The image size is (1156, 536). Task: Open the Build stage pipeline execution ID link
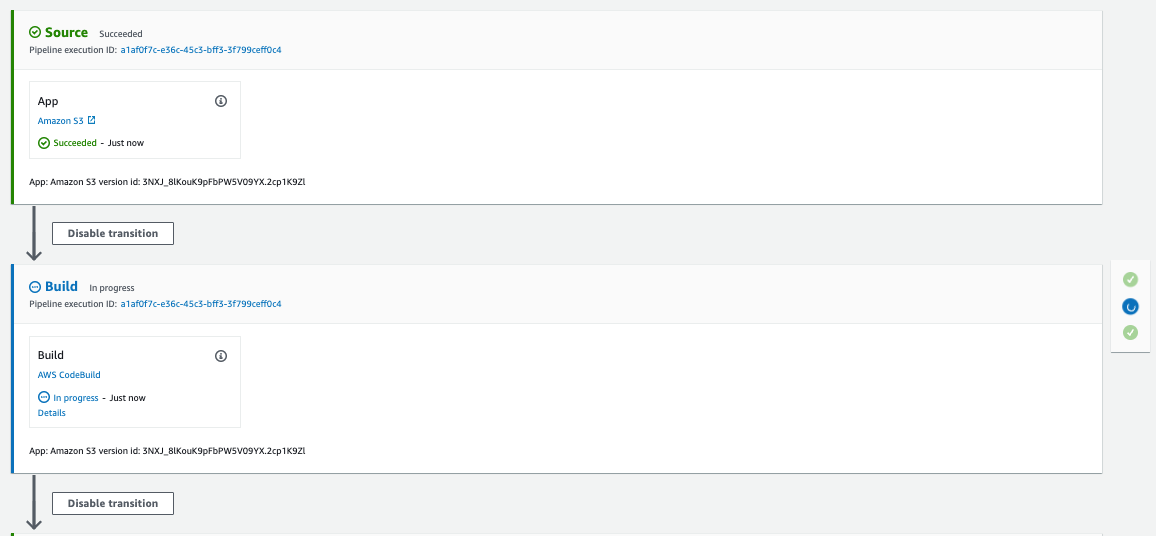coord(201,304)
